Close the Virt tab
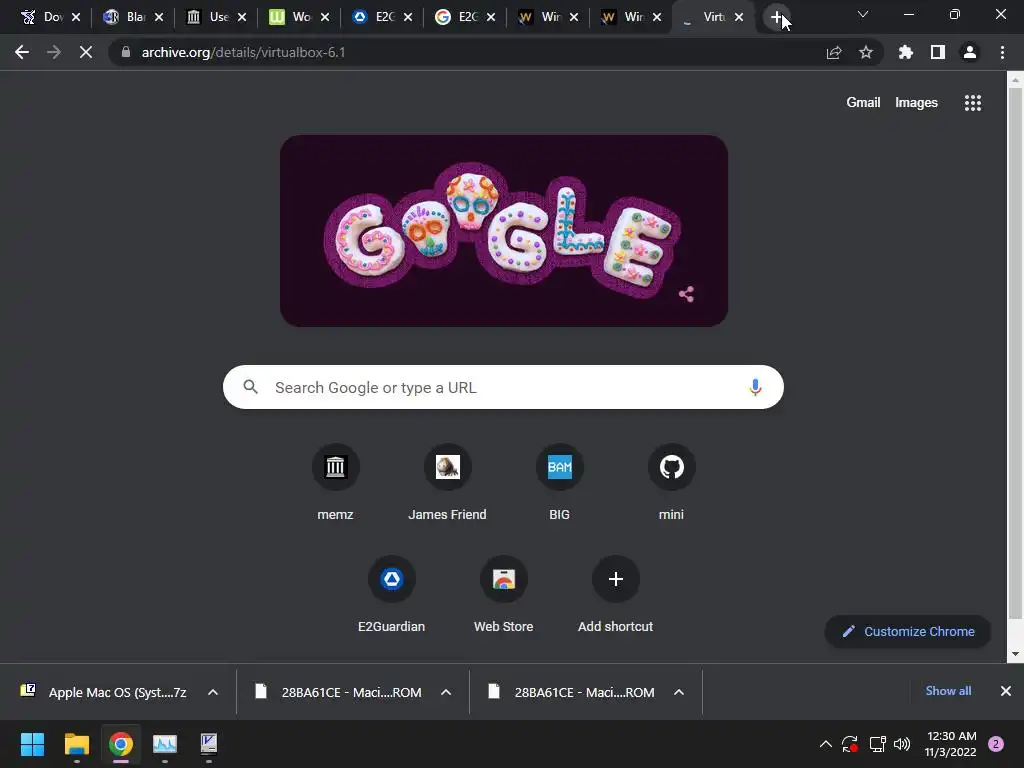This screenshot has height=768, width=1024. [739, 17]
